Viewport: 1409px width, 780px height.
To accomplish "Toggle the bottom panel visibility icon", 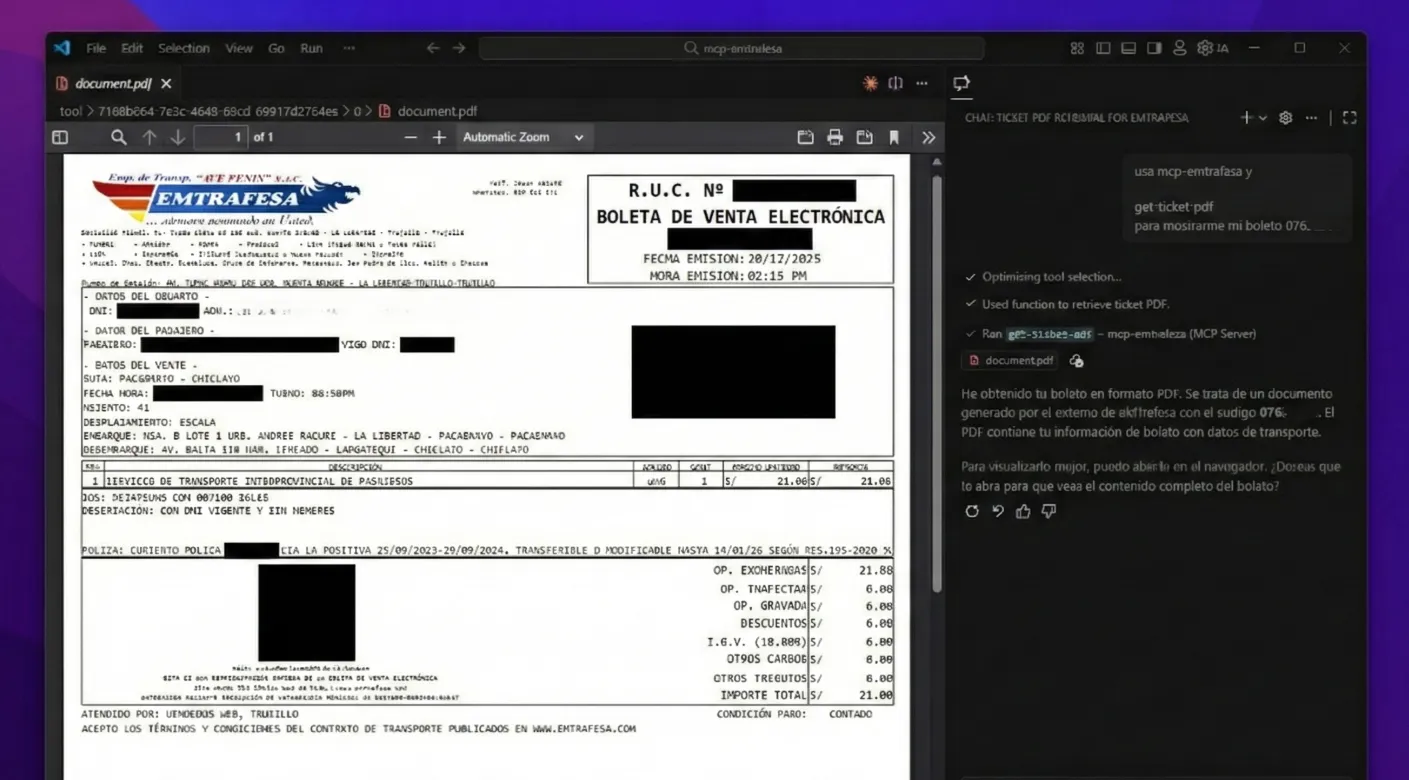I will tap(1128, 47).
